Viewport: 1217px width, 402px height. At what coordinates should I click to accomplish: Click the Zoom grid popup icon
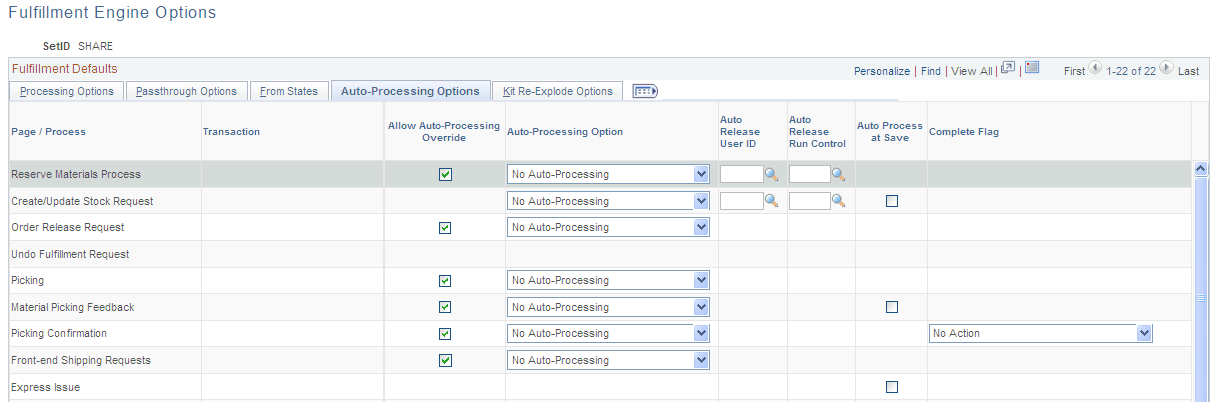[1008, 68]
